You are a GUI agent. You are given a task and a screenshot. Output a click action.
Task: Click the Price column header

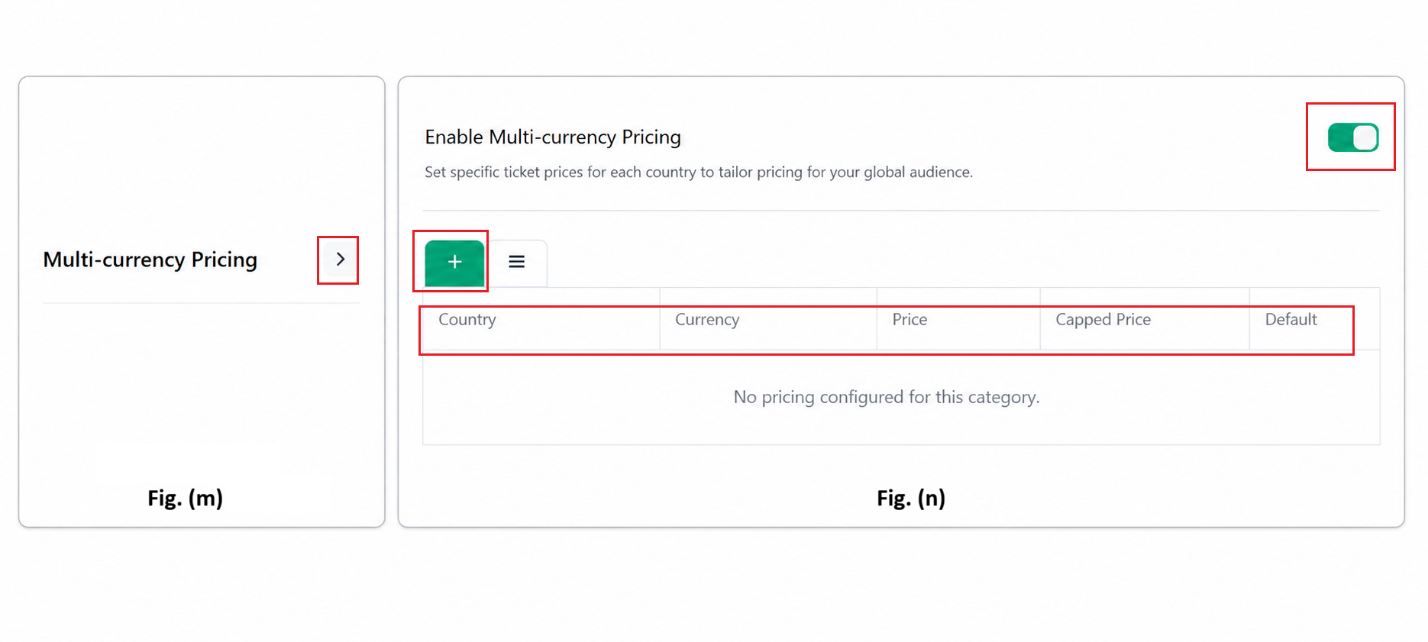(910, 320)
